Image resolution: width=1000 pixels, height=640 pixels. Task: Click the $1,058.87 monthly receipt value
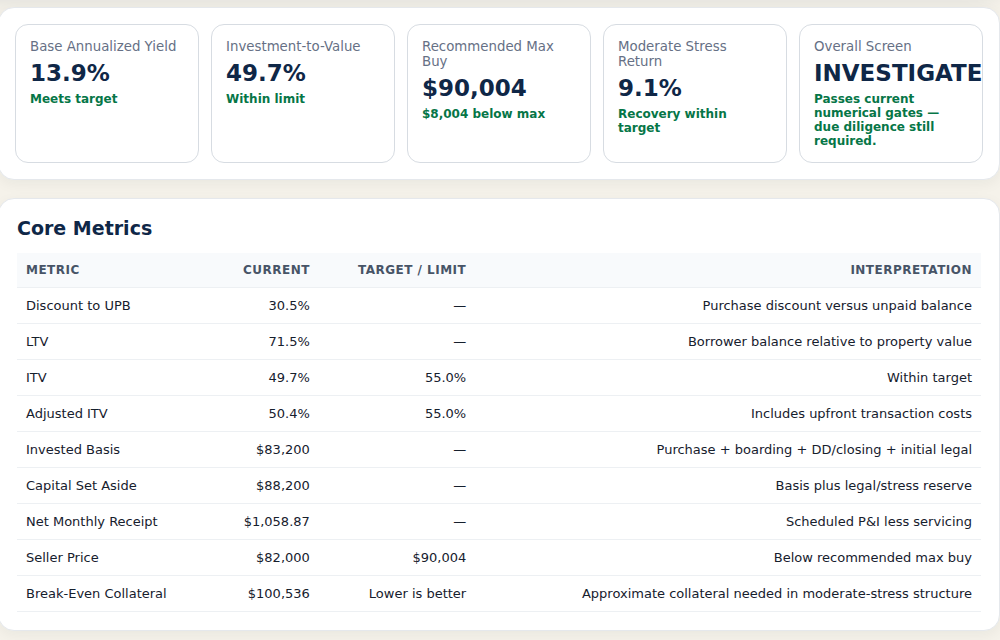click(276, 522)
